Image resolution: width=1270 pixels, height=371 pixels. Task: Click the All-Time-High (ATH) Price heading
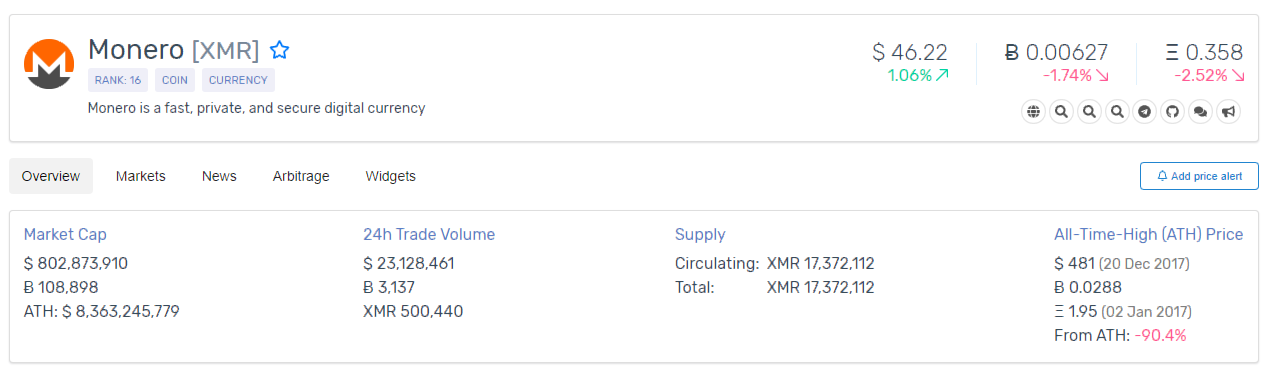[x=1149, y=234]
